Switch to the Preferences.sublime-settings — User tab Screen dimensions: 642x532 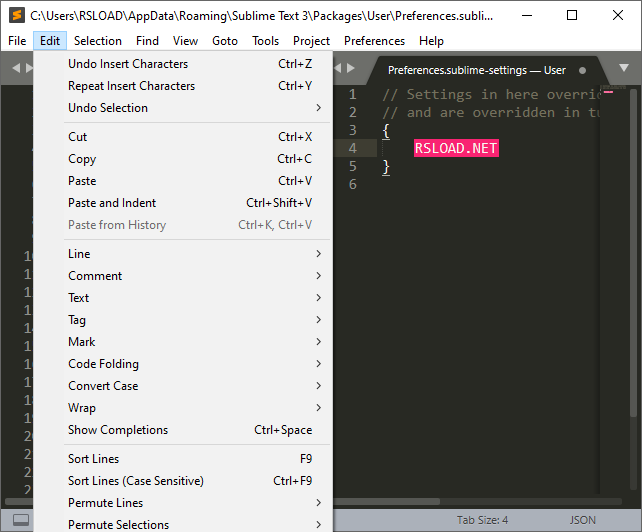tap(476, 70)
